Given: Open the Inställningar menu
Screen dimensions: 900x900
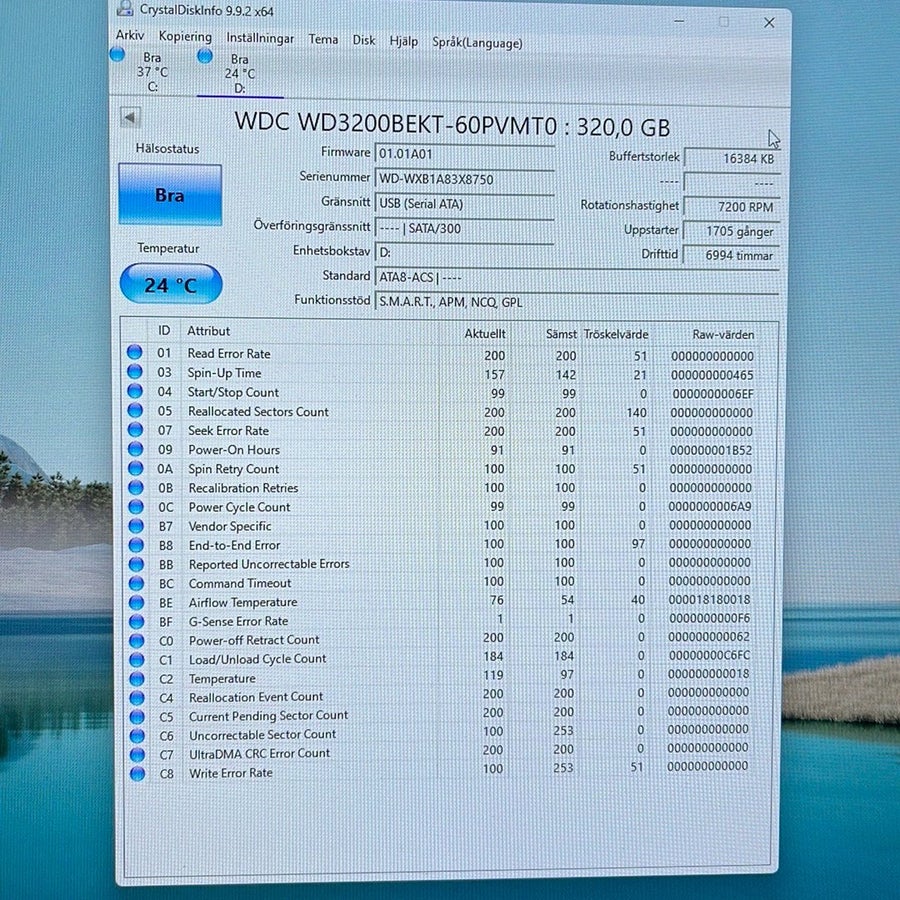Looking at the screenshot, I should [x=259, y=38].
